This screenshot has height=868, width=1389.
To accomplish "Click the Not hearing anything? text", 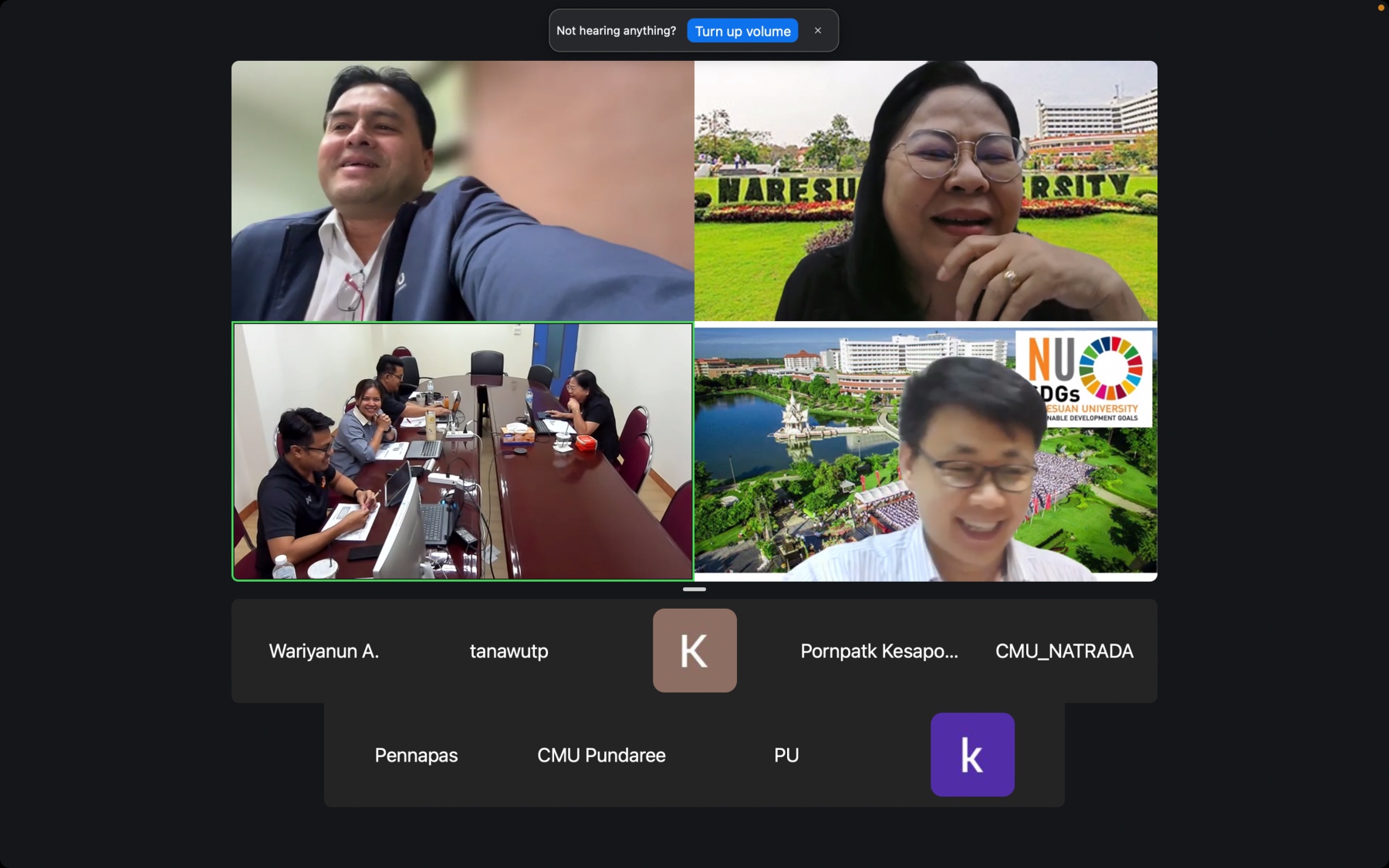I will tap(616, 31).
